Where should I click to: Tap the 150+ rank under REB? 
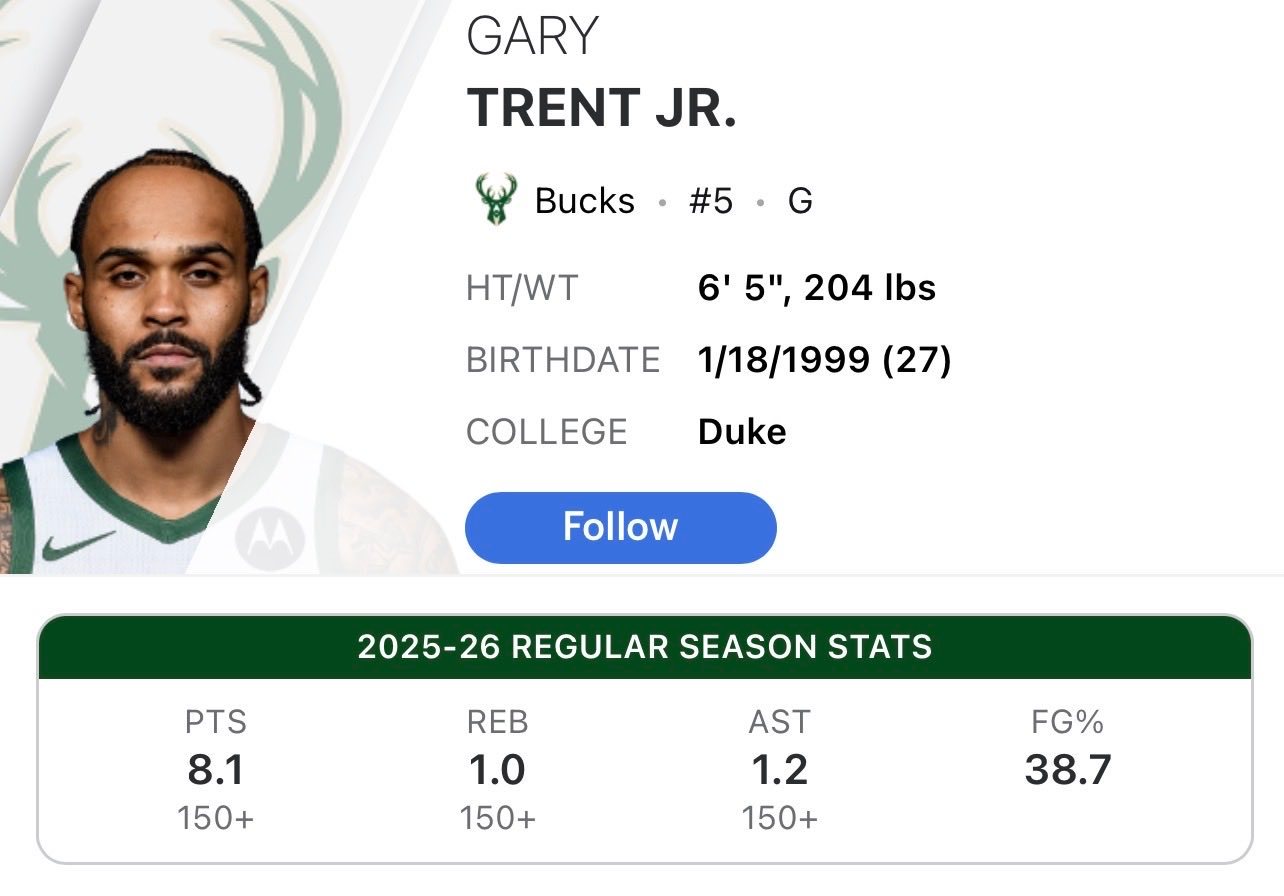498,818
